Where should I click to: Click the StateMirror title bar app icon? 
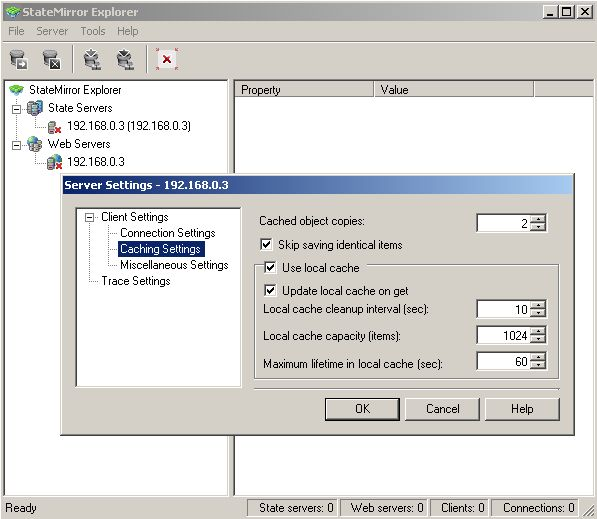coord(13,12)
